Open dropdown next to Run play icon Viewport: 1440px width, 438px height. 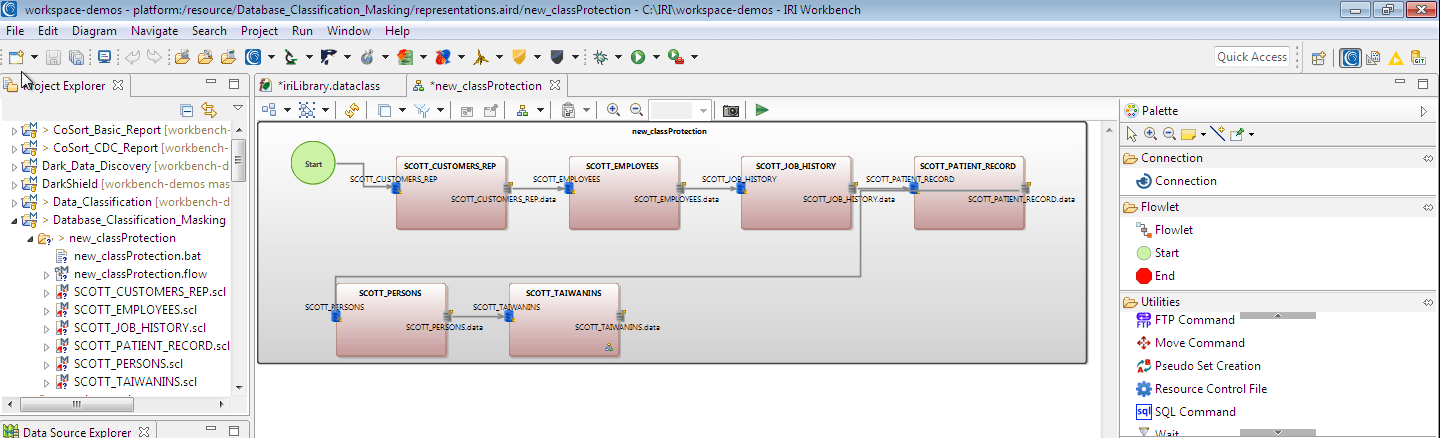[656, 57]
